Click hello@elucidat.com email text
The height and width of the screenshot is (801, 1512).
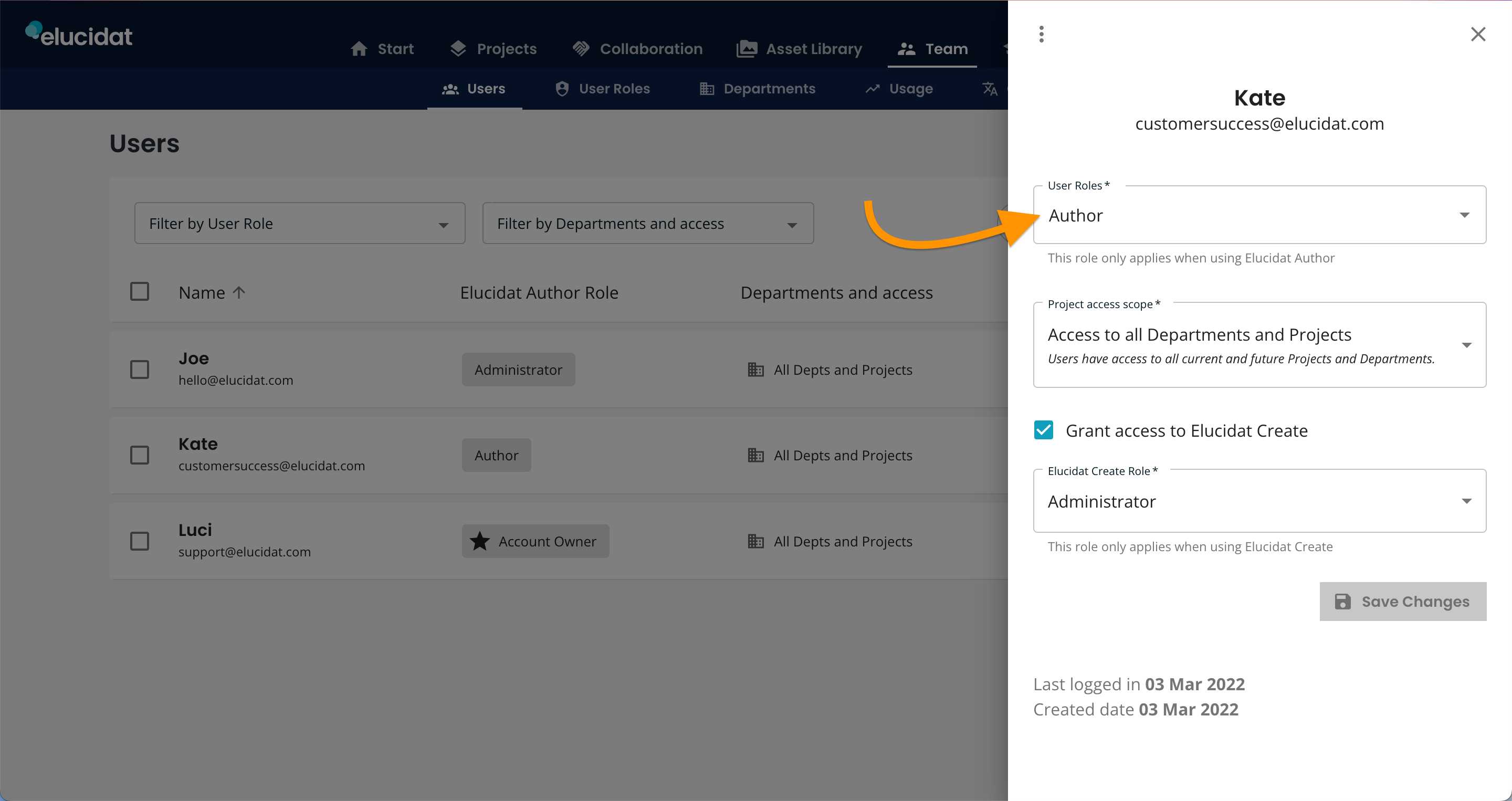tap(236, 380)
